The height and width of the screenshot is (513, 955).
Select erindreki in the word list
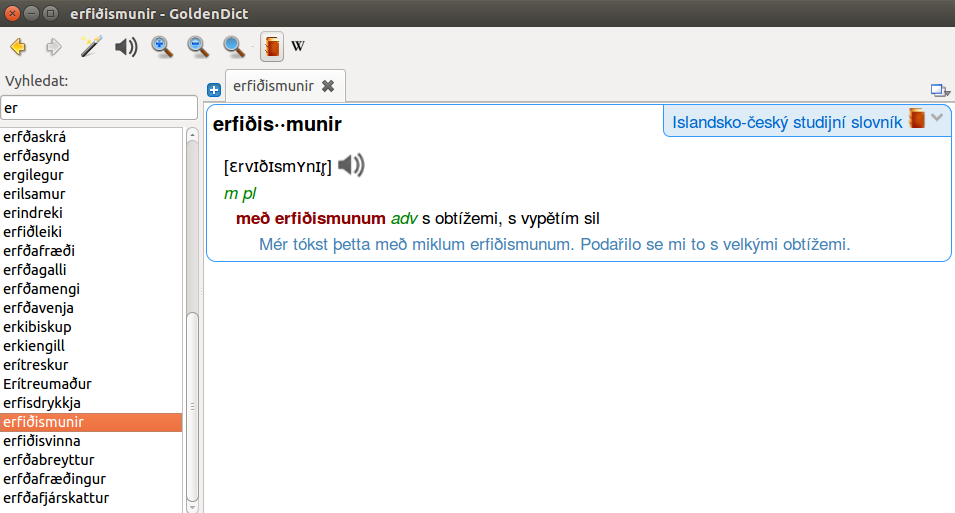click(x=91, y=213)
